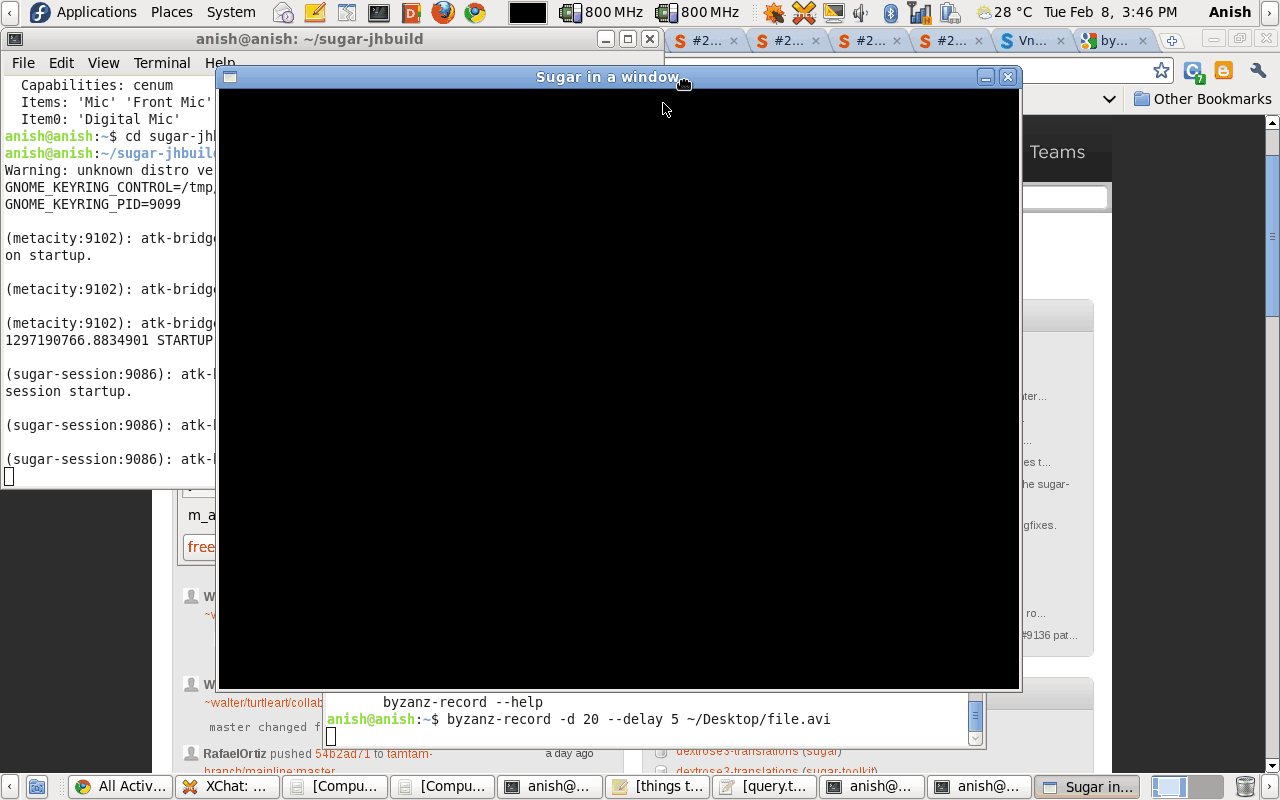This screenshot has height=800, width=1280.
Task: Click the show desktop button
Action: point(36,787)
